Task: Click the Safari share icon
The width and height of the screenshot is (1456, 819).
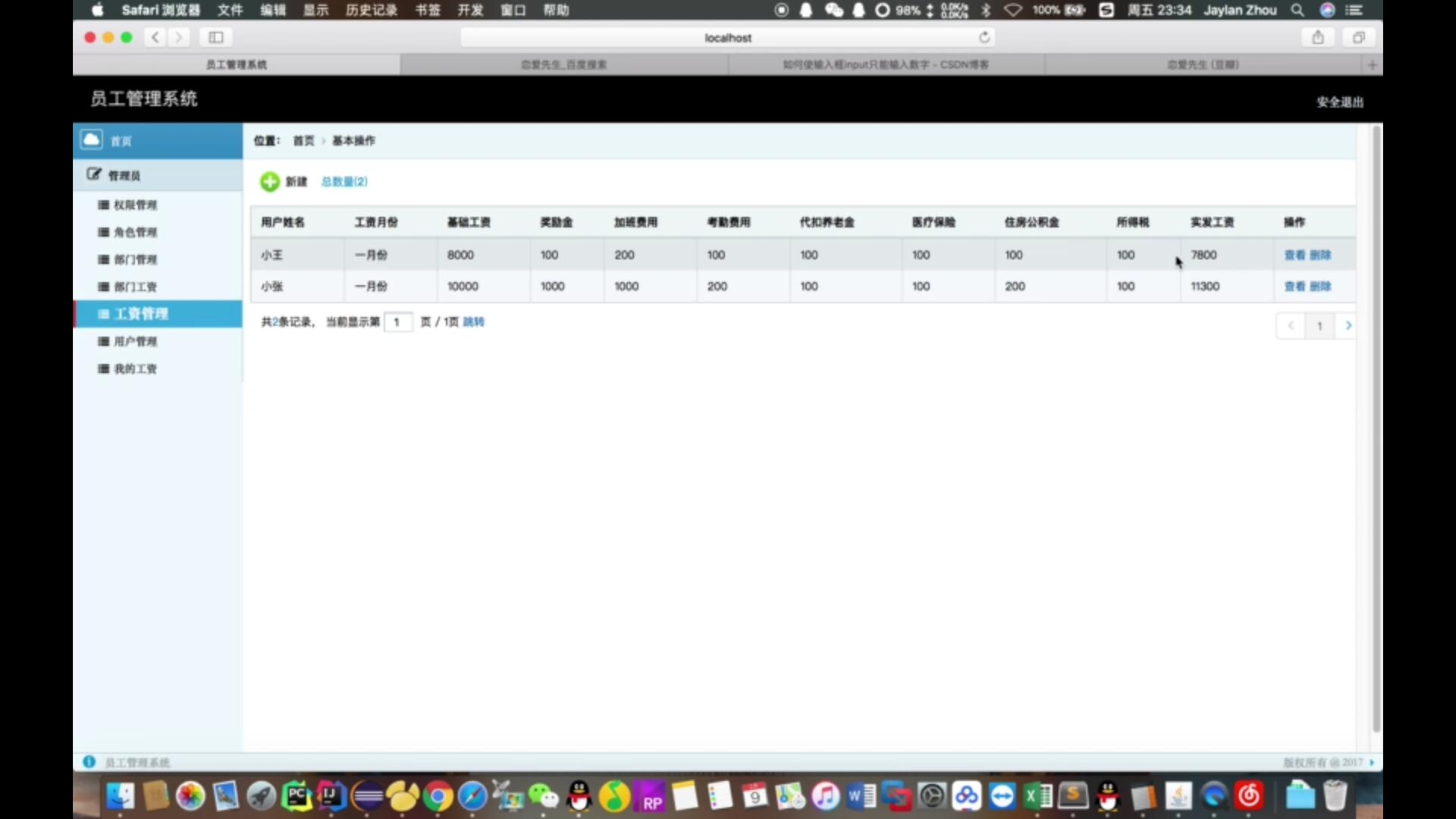Action: (1318, 37)
